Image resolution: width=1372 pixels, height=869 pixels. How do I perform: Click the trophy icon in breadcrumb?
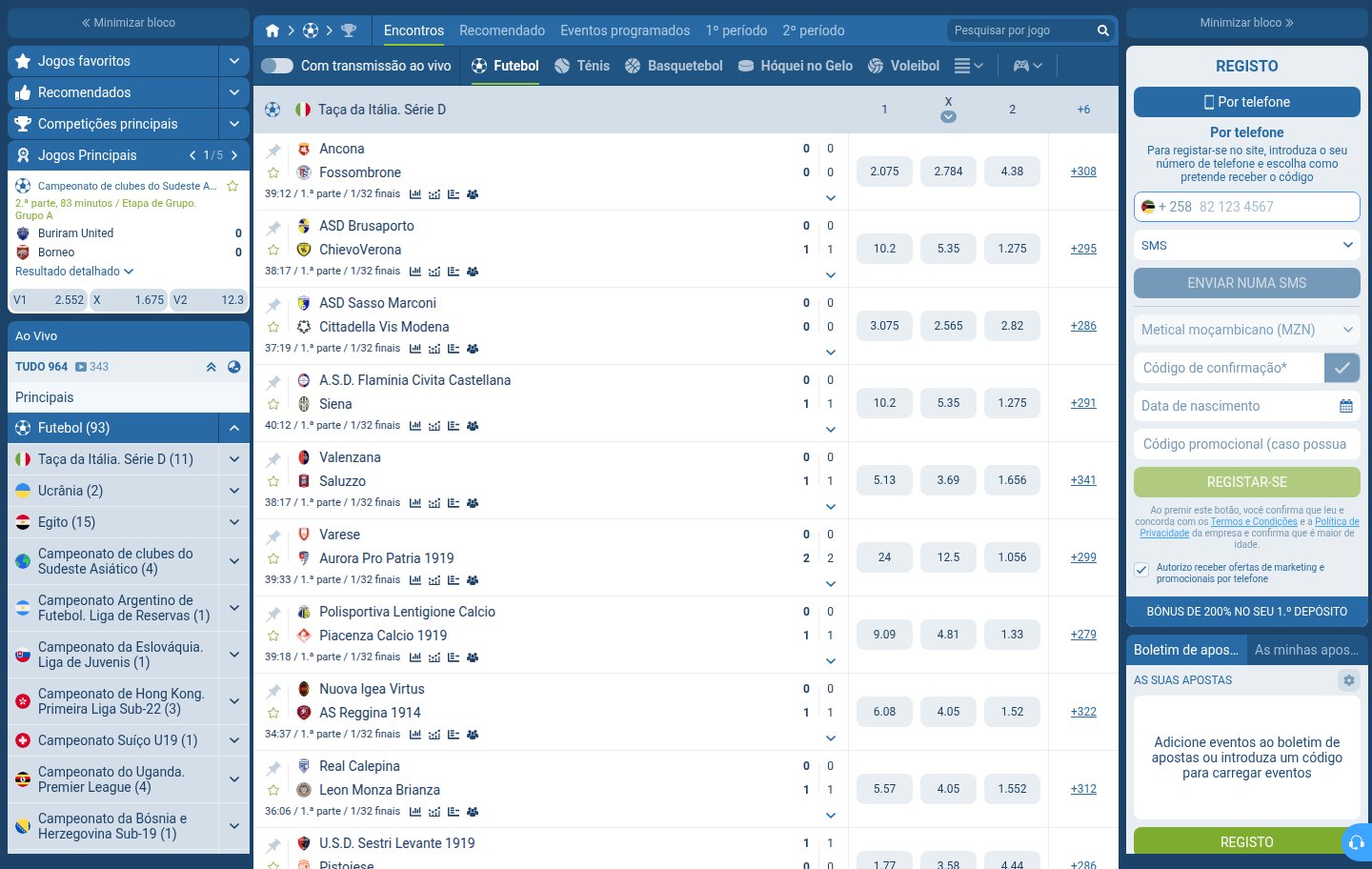(349, 30)
